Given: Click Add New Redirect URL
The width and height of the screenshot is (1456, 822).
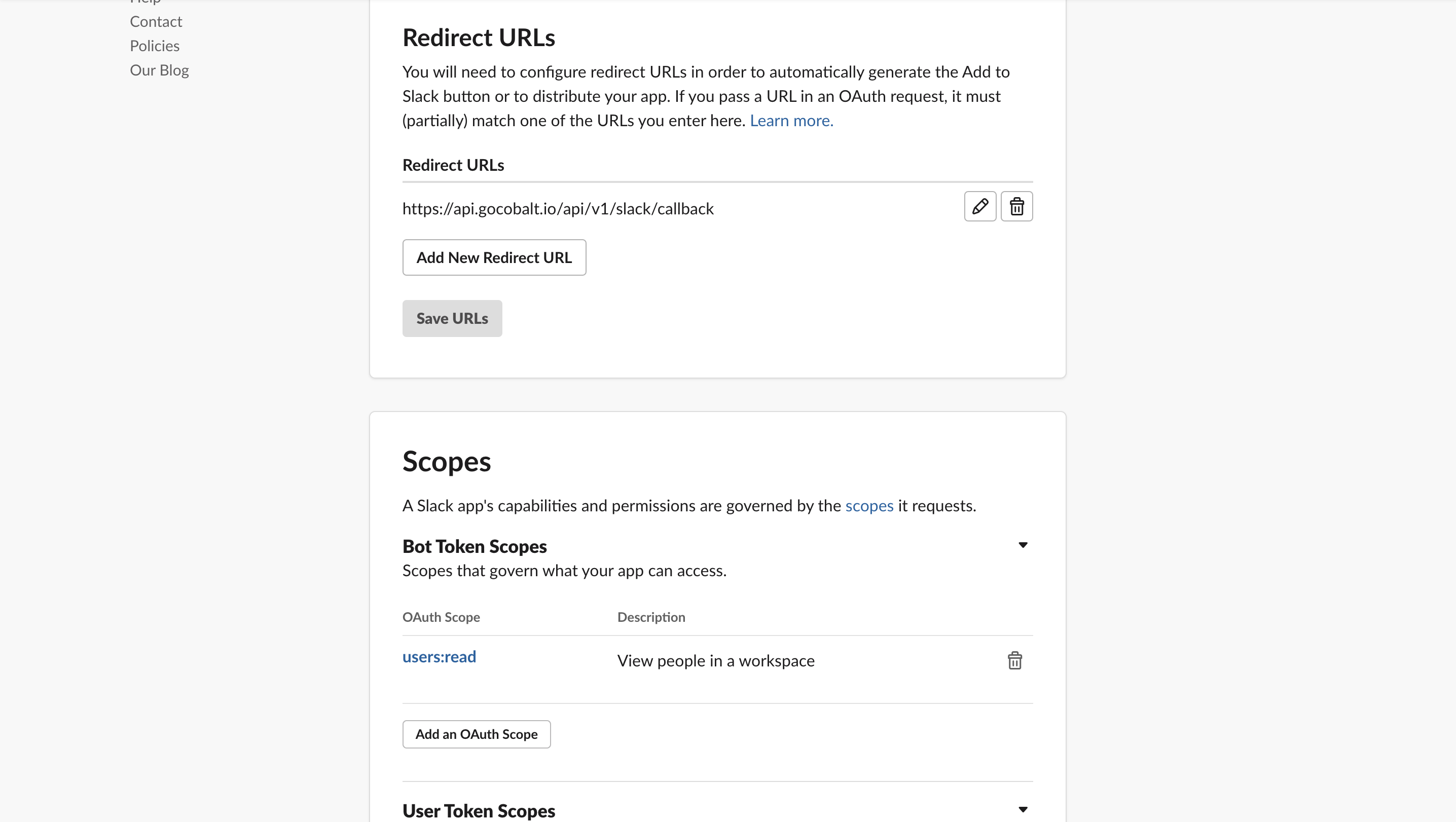Looking at the screenshot, I should 493,257.
